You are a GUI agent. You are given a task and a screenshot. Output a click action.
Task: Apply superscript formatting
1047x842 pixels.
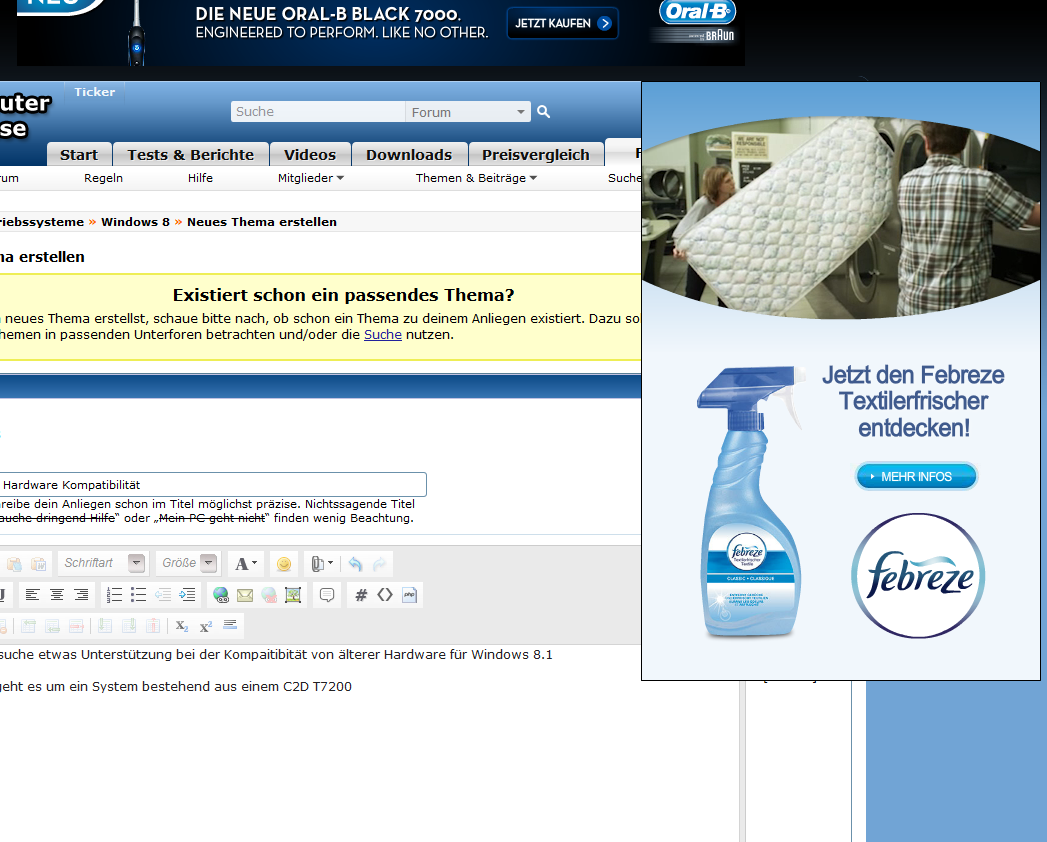point(206,626)
